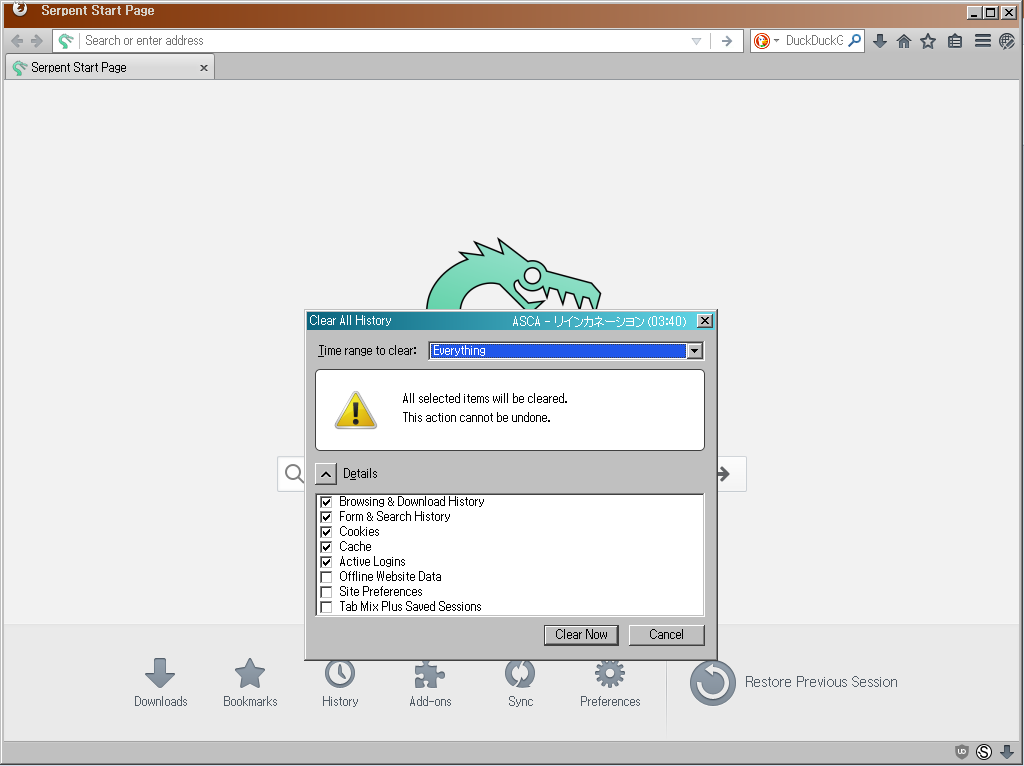1024x766 pixels.
Task: Click the Preferences gear shortcut
Action: tap(610, 674)
